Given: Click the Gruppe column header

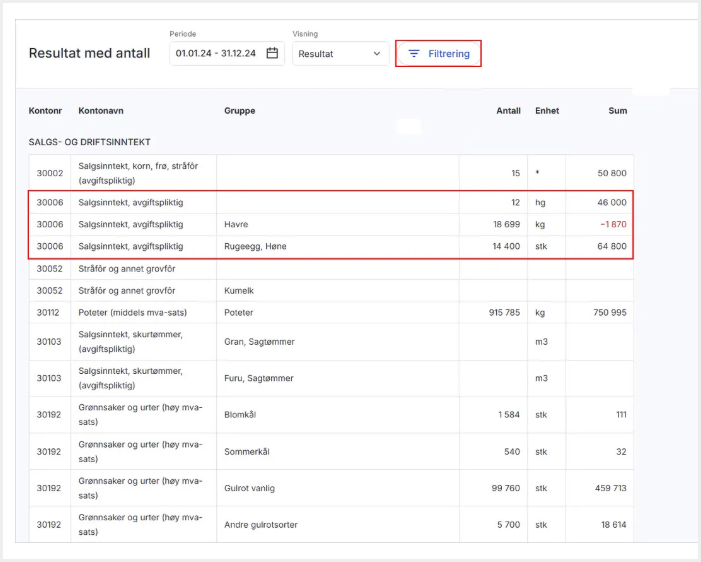Looking at the screenshot, I should click(239, 111).
